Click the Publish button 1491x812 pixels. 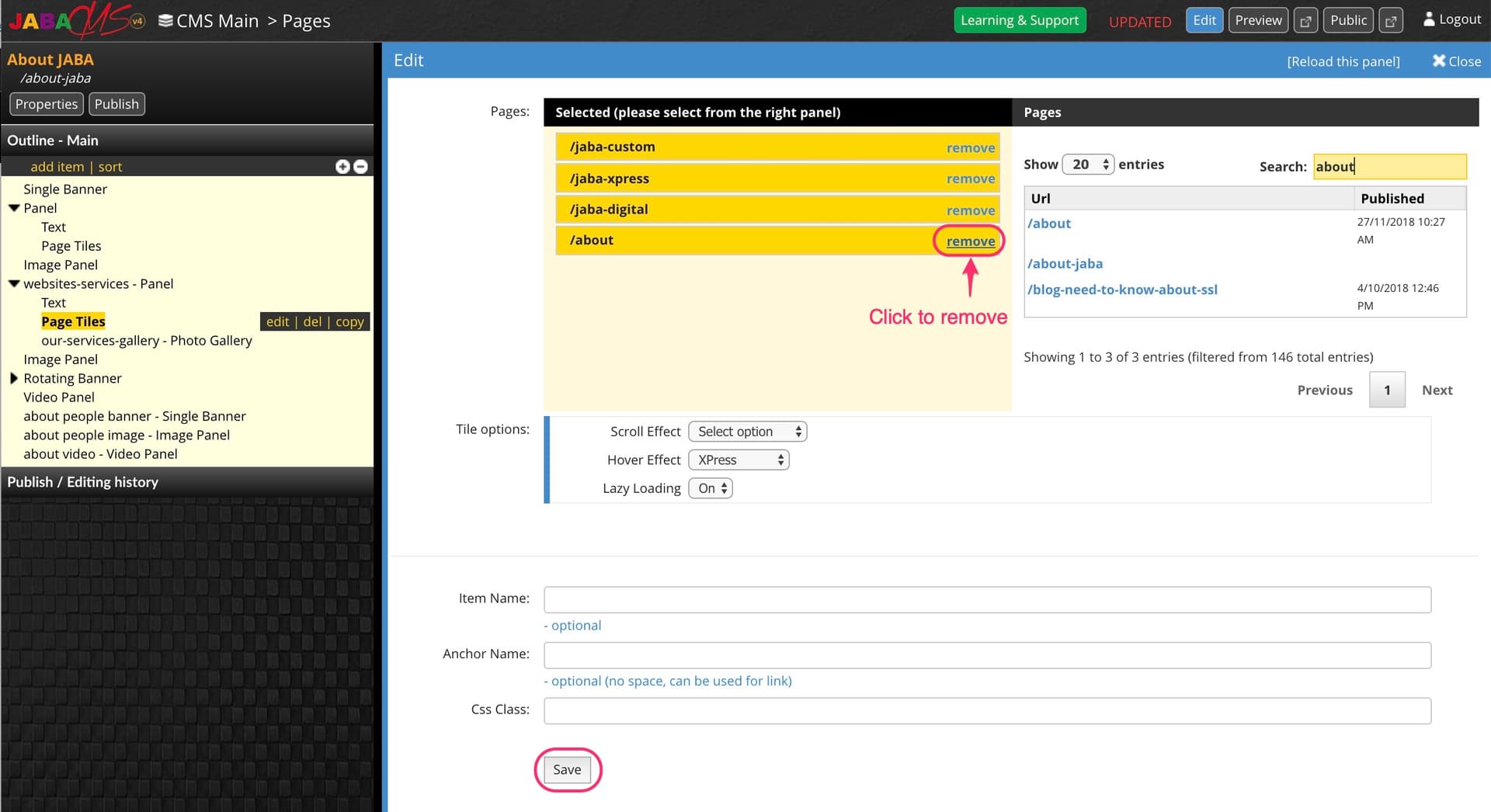click(116, 104)
